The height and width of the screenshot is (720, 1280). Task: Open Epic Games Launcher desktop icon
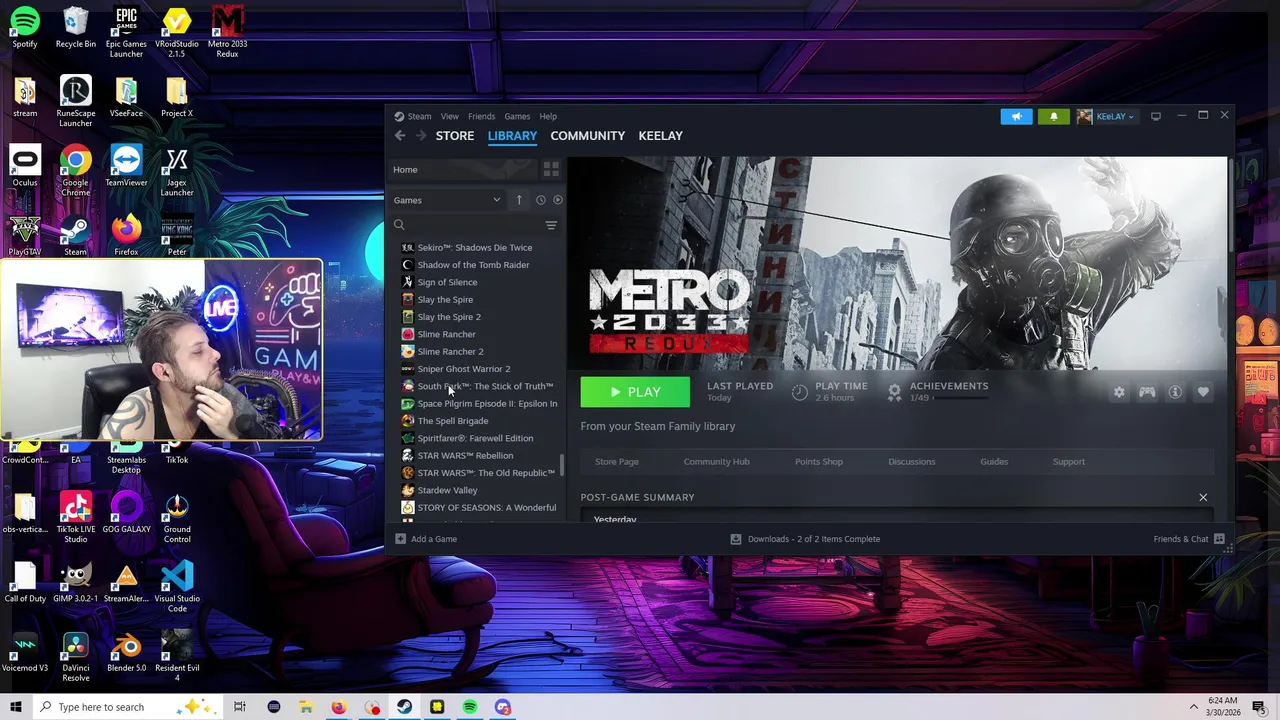click(126, 32)
